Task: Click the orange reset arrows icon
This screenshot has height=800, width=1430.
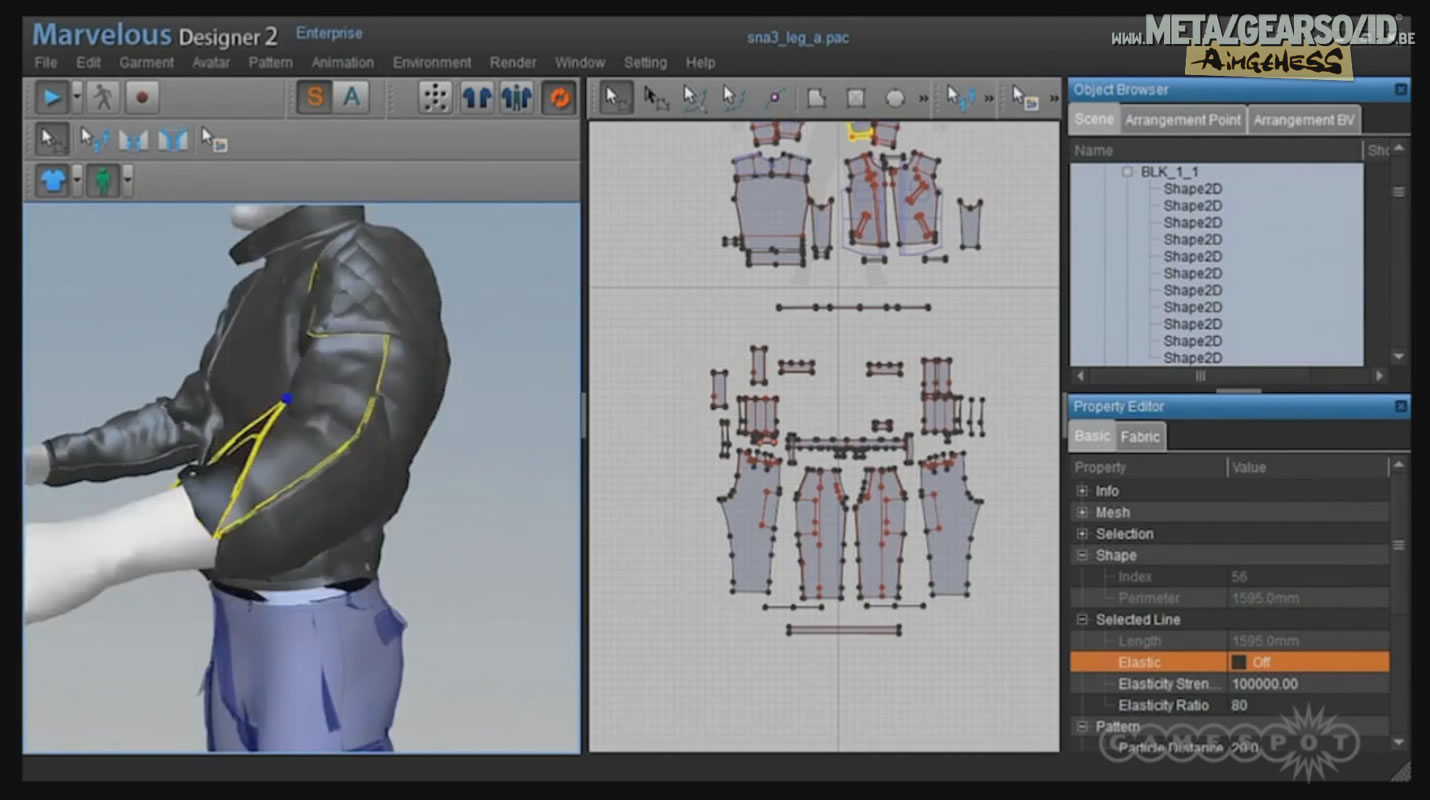Action: [x=558, y=98]
